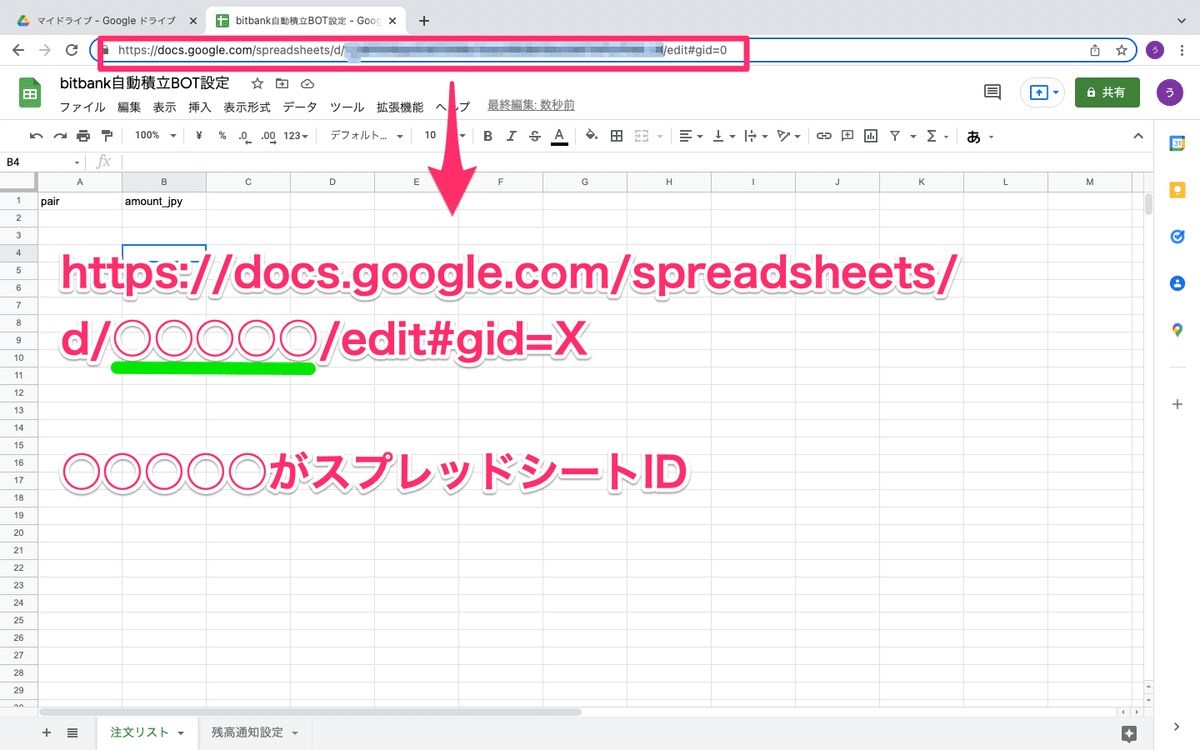Open the 表示 menu
Image resolution: width=1200 pixels, height=750 pixels.
(x=165, y=107)
